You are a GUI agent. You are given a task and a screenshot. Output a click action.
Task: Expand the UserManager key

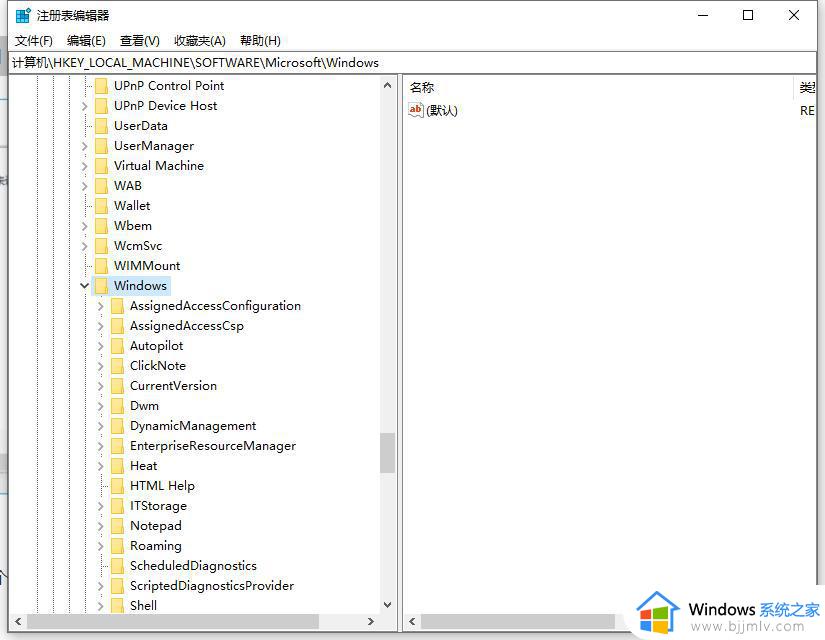pyautogui.click(x=84, y=146)
